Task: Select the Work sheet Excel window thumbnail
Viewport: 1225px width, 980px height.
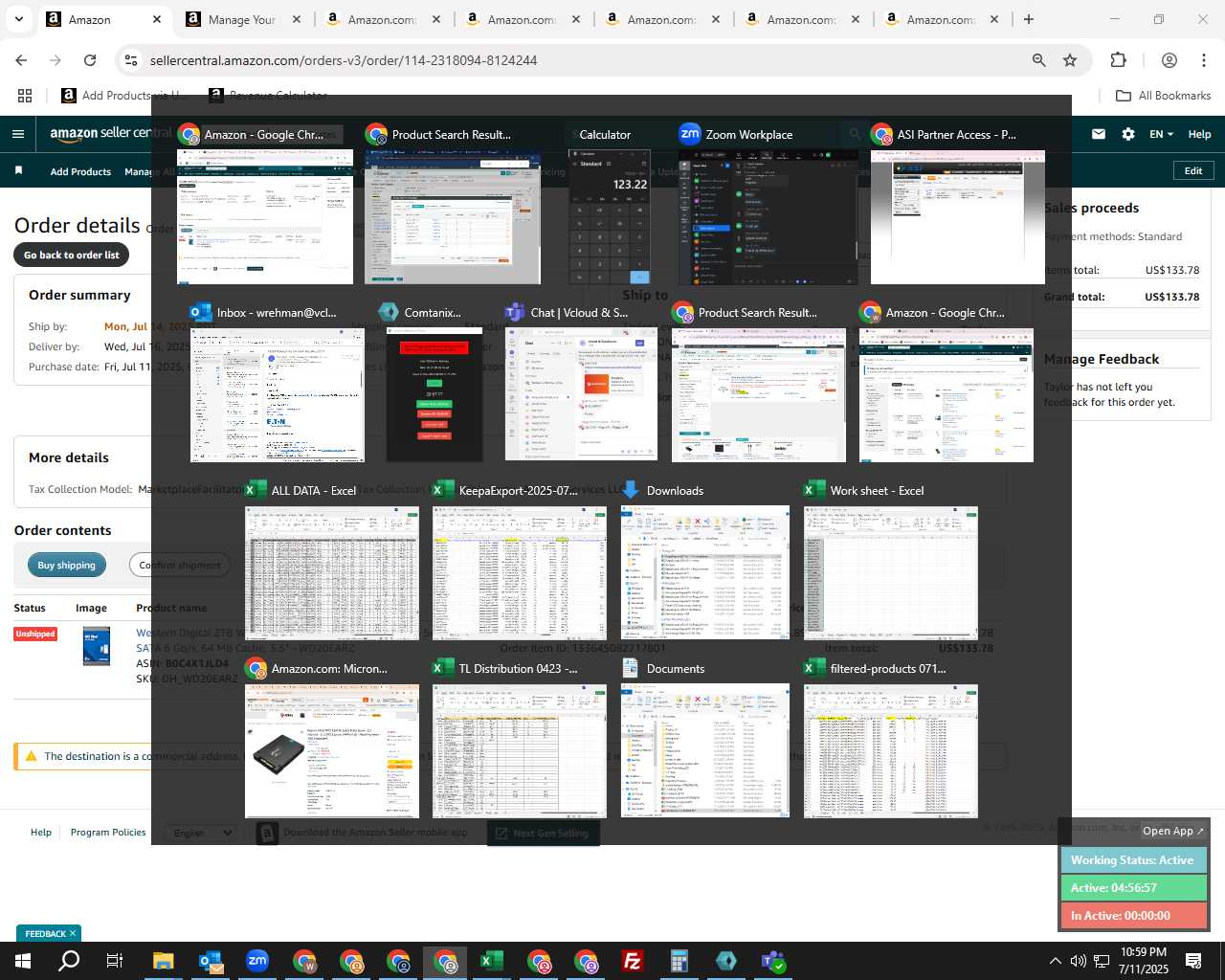Action: click(891, 572)
